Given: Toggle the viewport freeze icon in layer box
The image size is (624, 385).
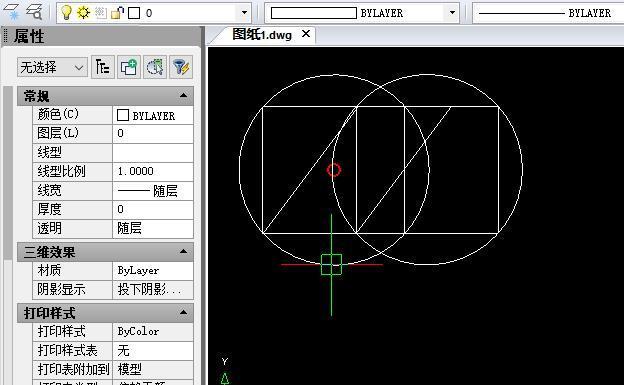Looking at the screenshot, I should point(101,13).
